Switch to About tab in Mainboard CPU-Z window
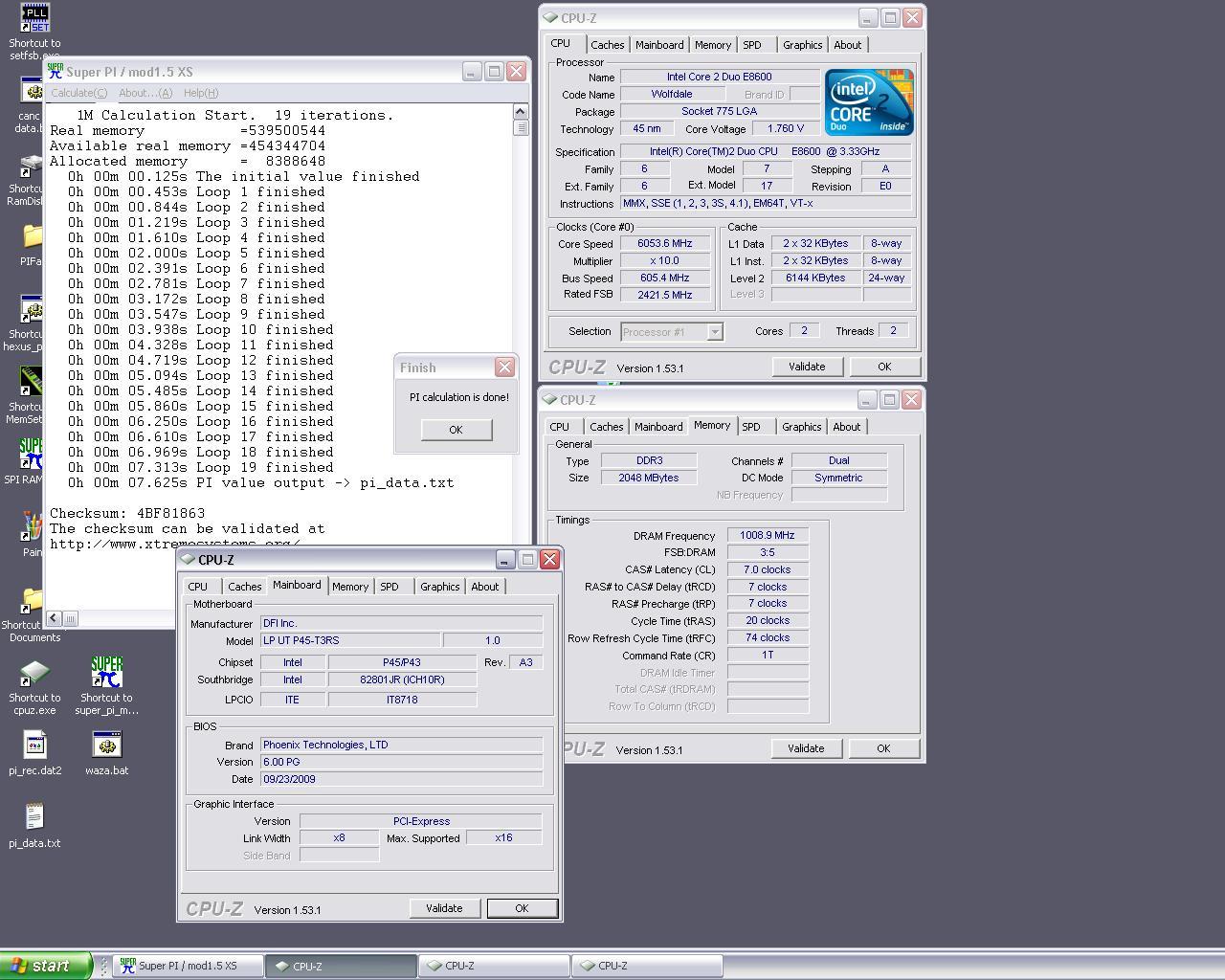Image resolution: width=1225 pixels, height=980 pixels. pyautogui.click(x=484, y=587)
